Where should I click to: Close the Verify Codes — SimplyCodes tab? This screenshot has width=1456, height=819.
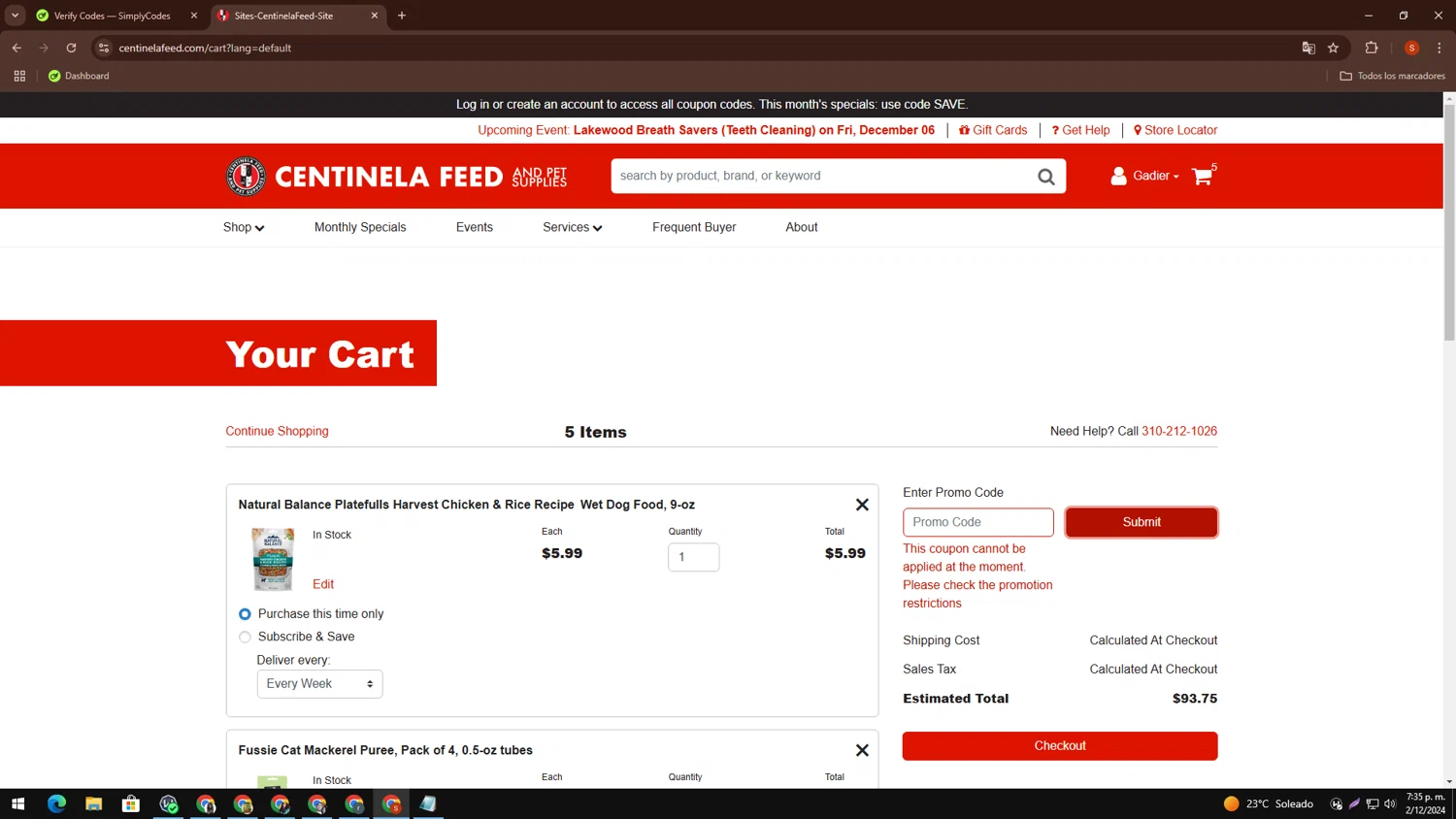[194, 16]
